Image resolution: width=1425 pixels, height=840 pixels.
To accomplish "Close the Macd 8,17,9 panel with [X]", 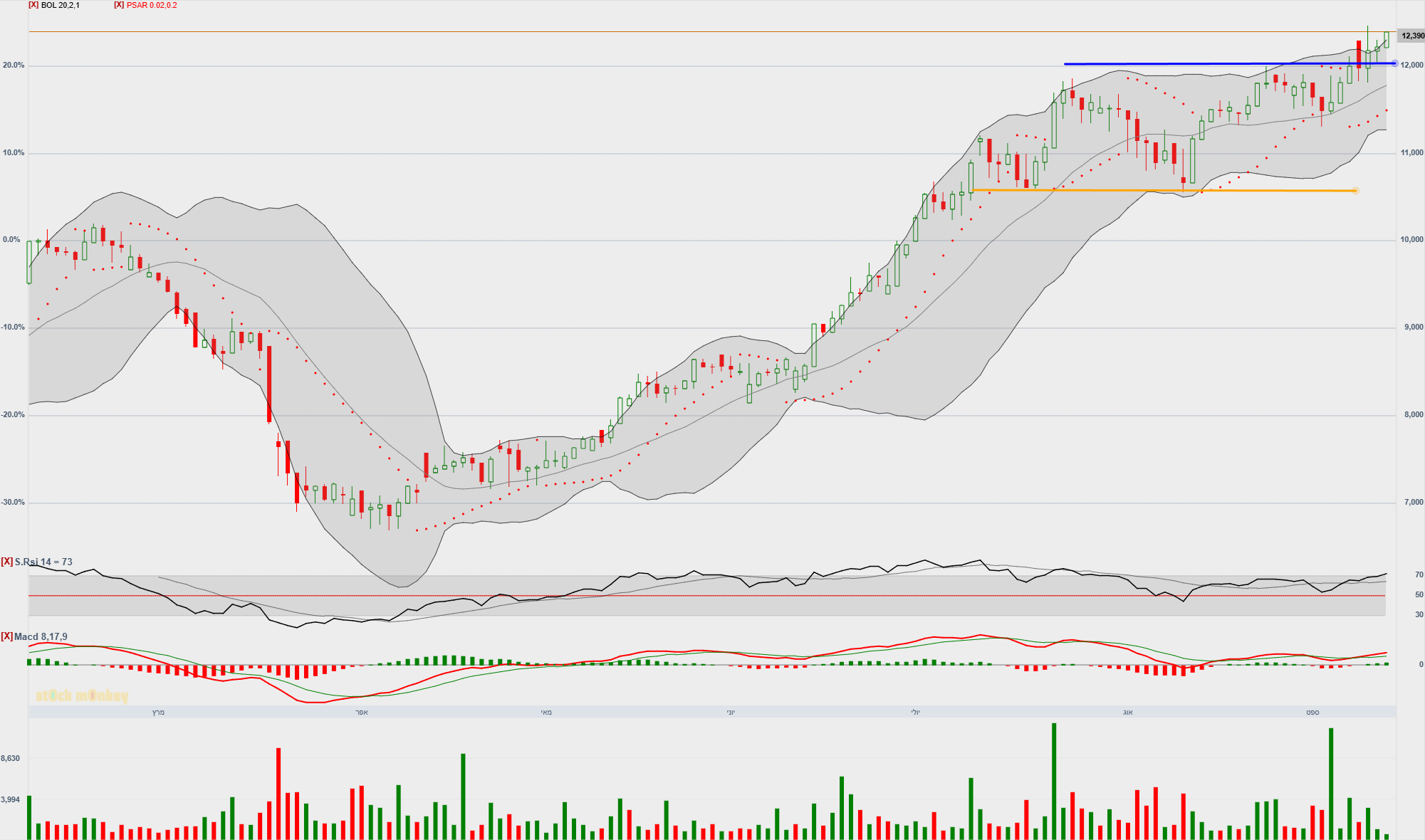I will [6, 636].
